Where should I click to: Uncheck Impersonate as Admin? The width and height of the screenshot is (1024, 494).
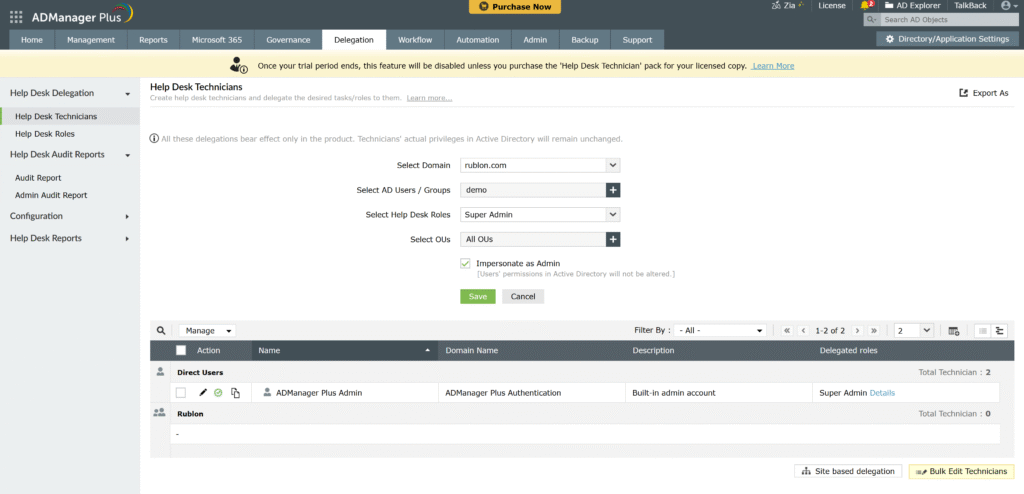coord(466,263)
